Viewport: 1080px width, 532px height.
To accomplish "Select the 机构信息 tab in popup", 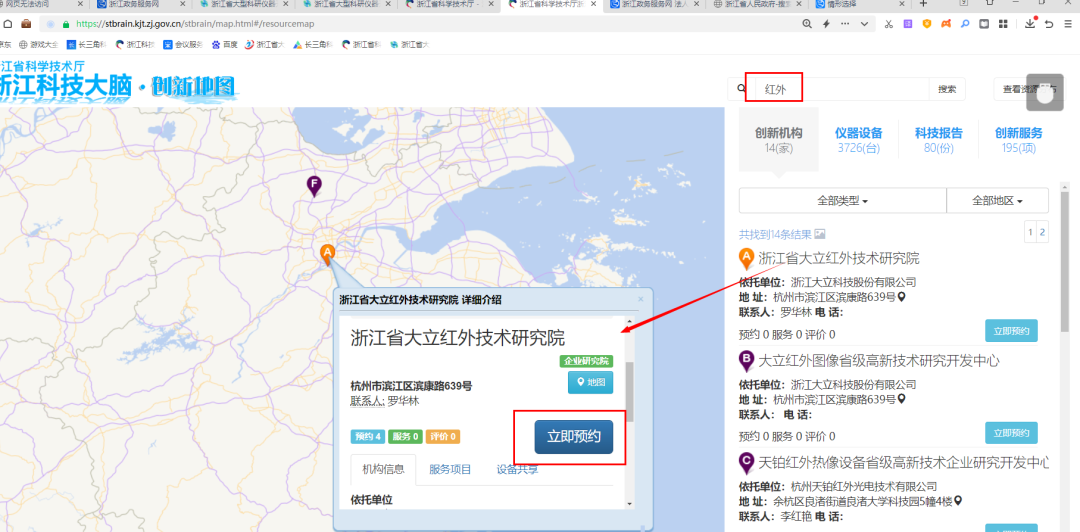I will tap(383, 470).
